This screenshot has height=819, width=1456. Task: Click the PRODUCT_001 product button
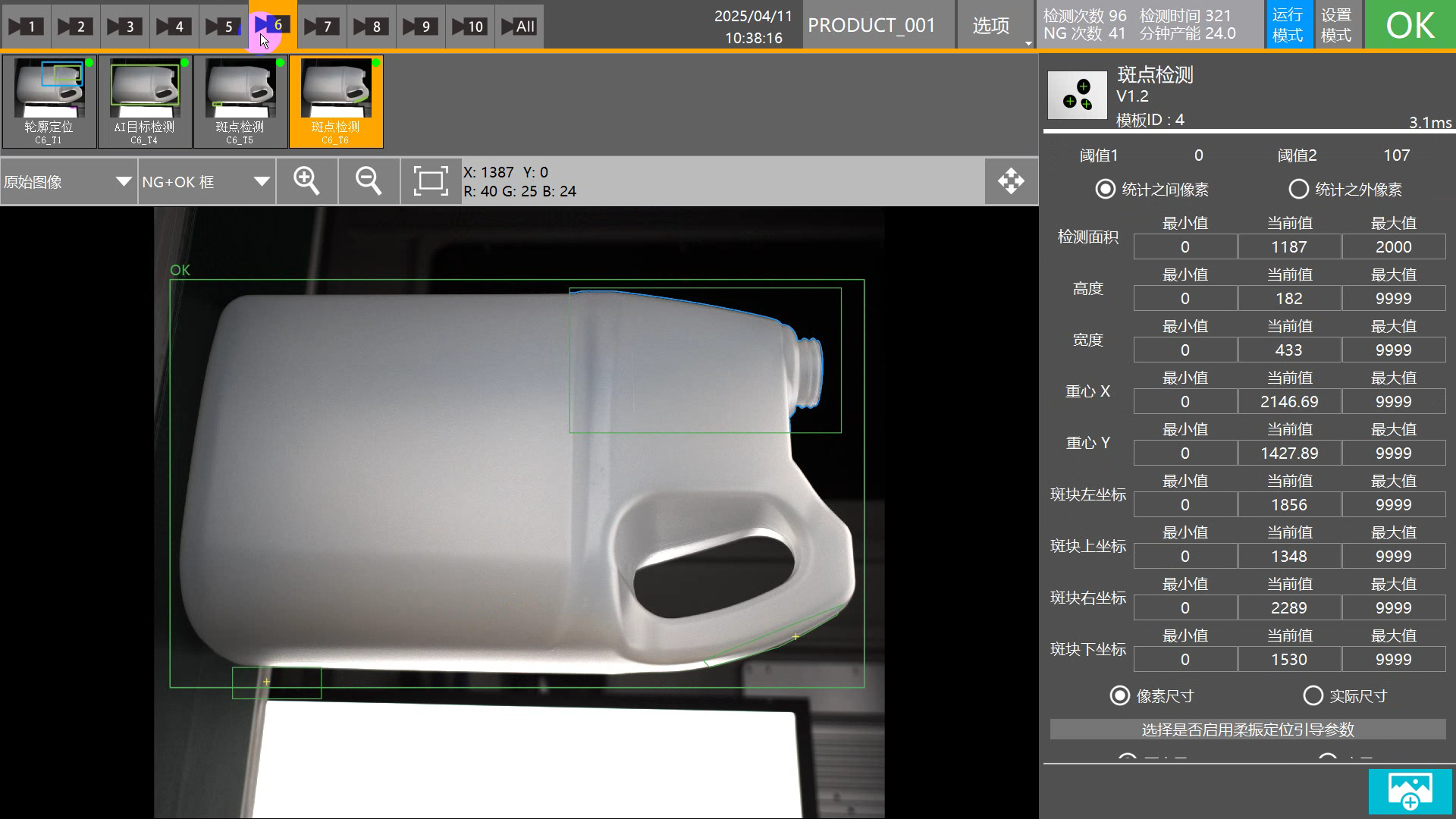(872, 26)
